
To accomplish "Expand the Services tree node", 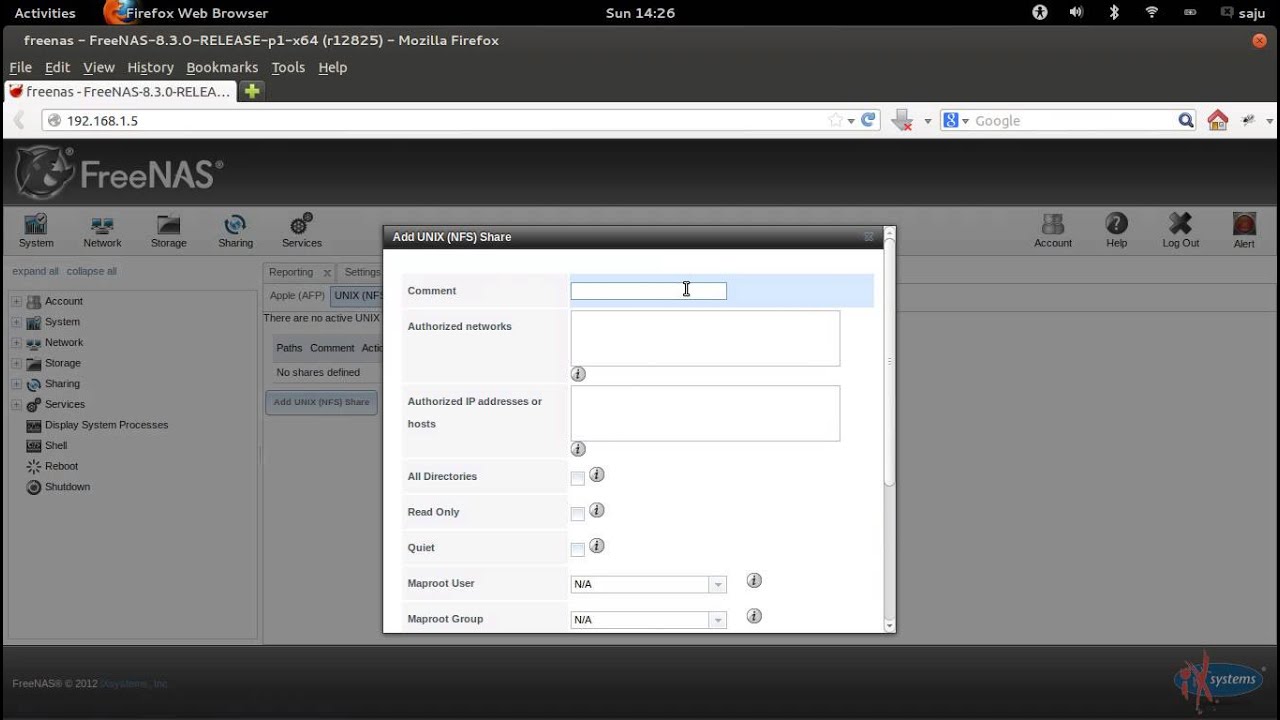I will click(16, 405).
